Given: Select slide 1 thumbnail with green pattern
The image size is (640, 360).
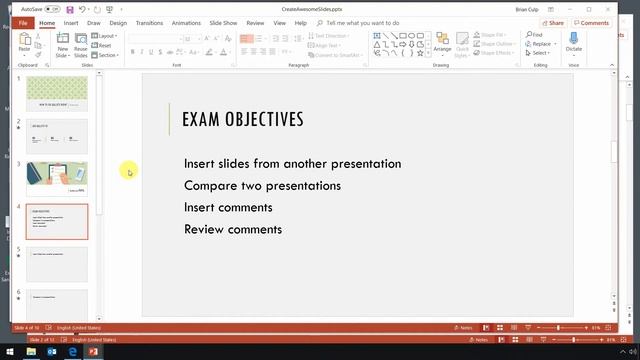Looking at the screenshot, I should click(57, 93).
